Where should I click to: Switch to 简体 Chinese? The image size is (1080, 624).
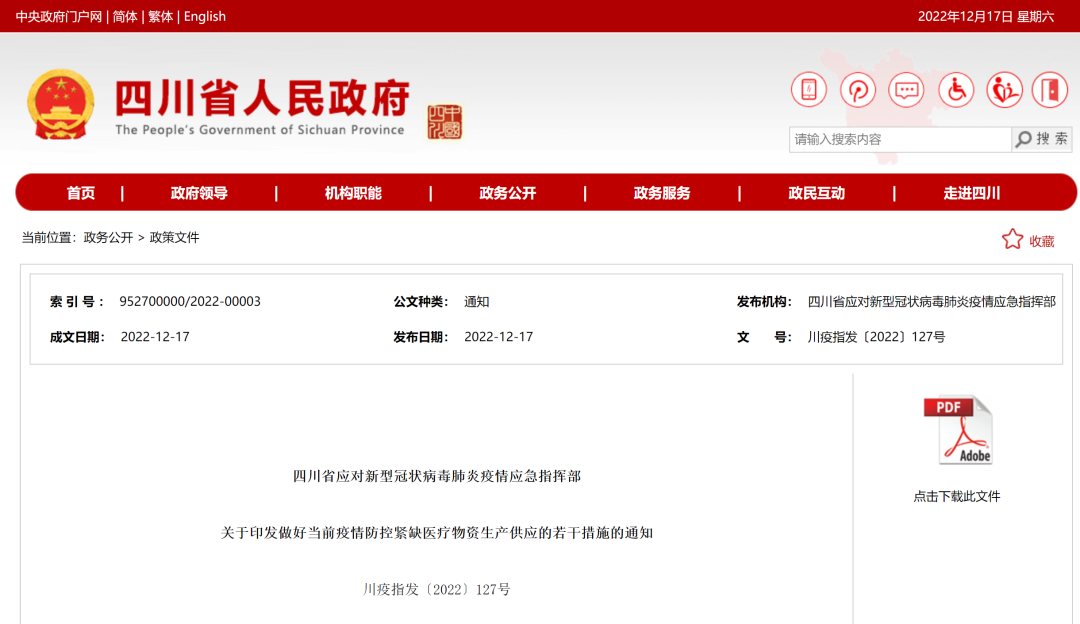pos(125,17)
